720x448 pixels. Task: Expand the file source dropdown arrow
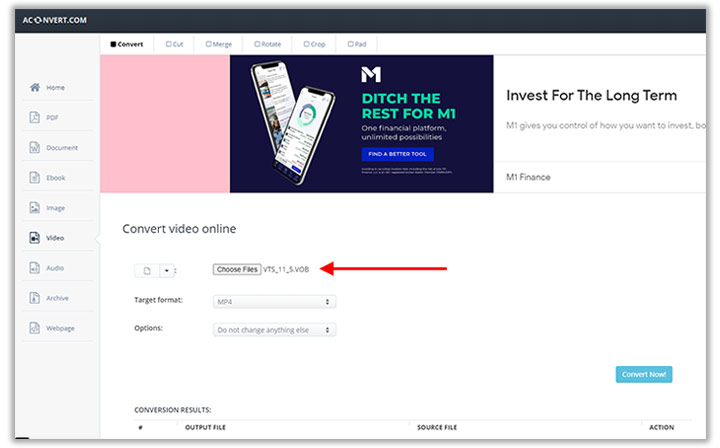[x=167, y=271]
